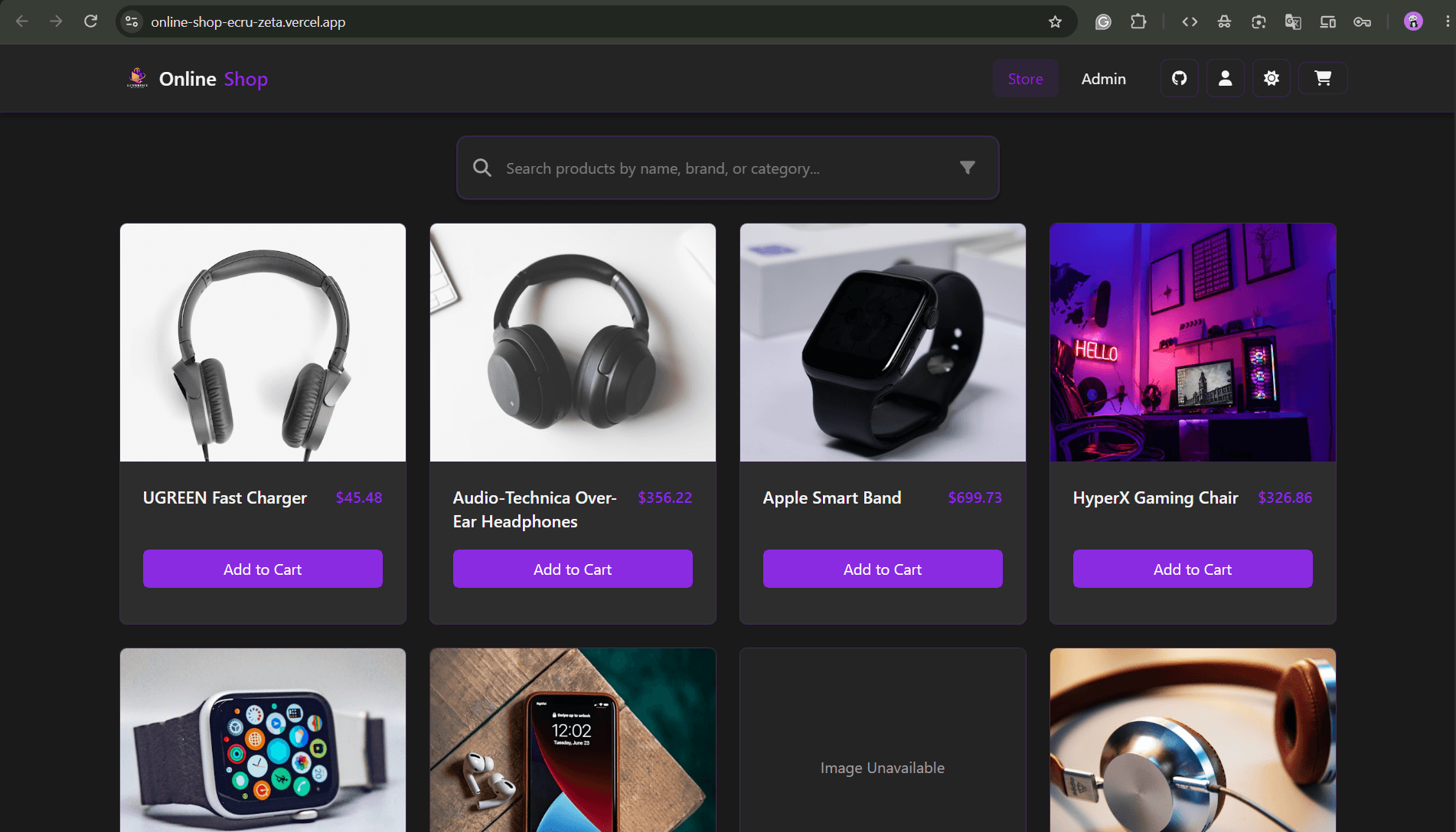Click the Online Shop brand name
The height and width of the screenshot is (832, 1456).
pos(214,79)
